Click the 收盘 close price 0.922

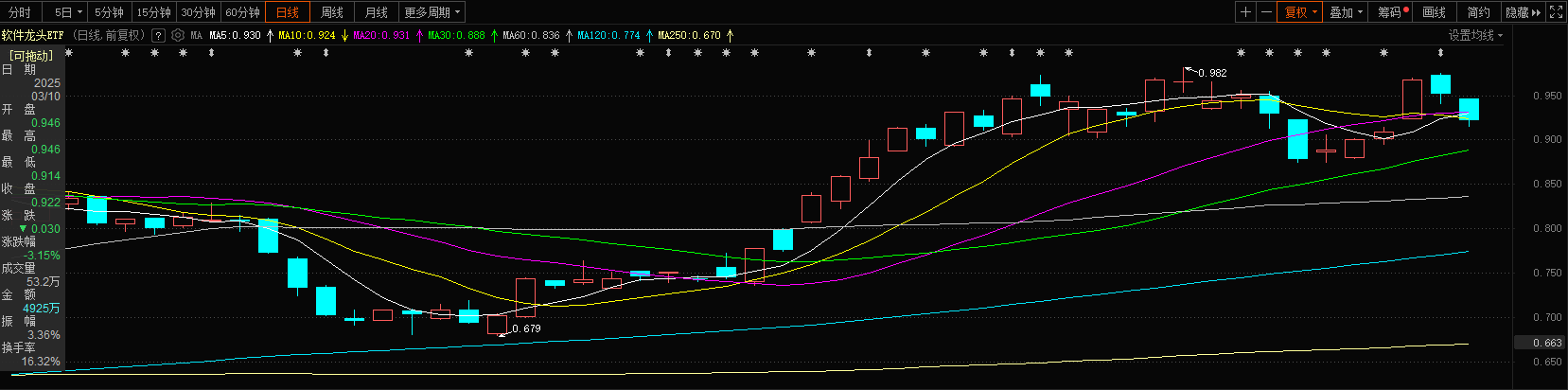click(x=45, y=203)
